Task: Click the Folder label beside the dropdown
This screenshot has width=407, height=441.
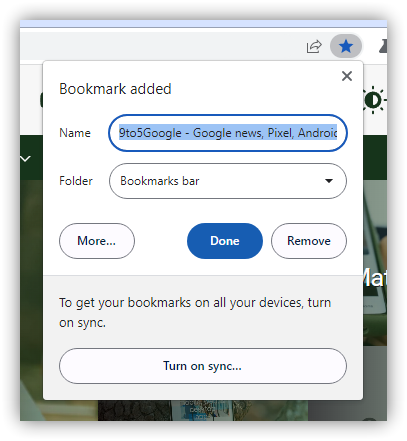Action: (x=76, y=181)
